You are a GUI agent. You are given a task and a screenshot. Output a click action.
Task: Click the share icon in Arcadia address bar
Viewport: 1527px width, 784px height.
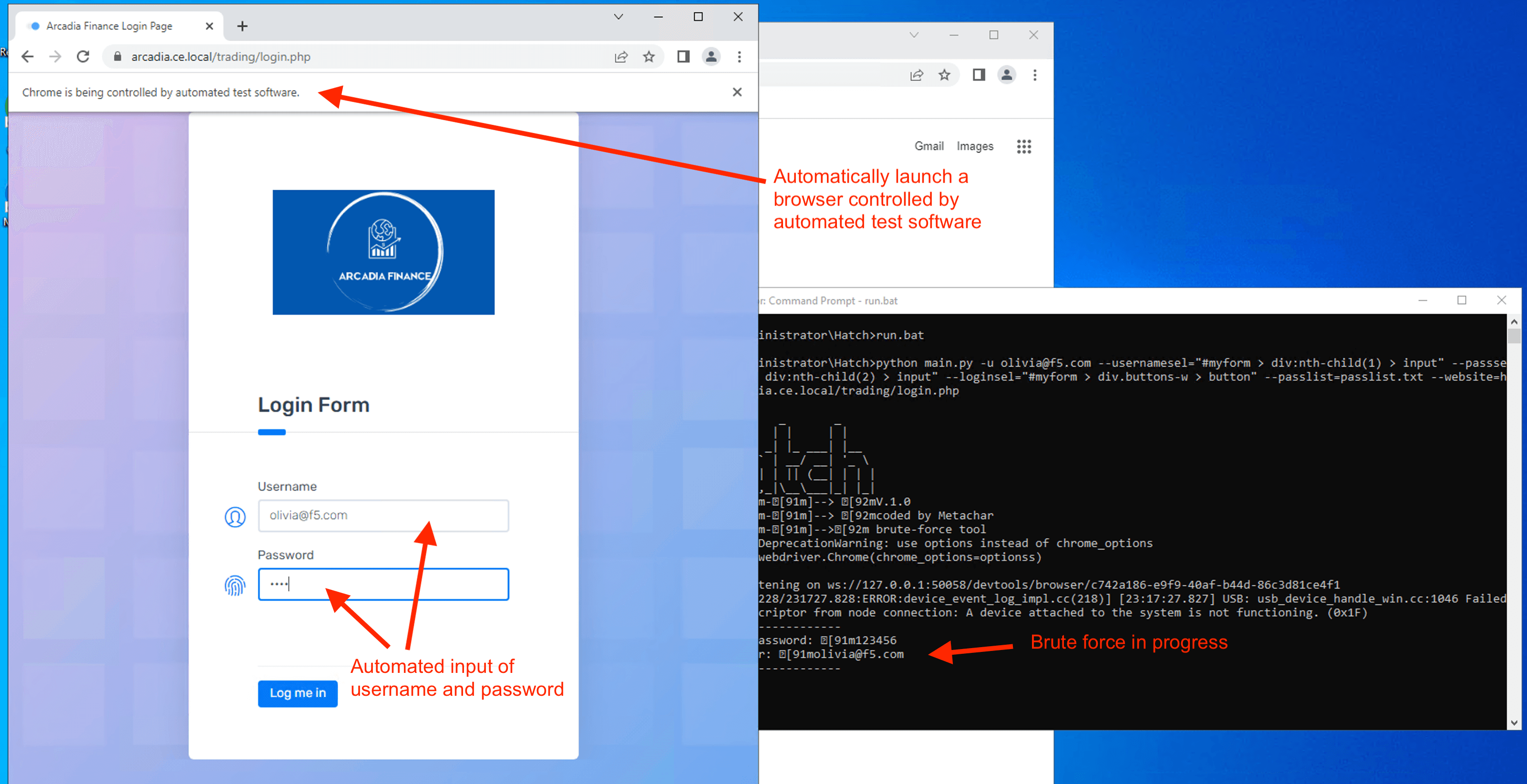click(620, 57)
